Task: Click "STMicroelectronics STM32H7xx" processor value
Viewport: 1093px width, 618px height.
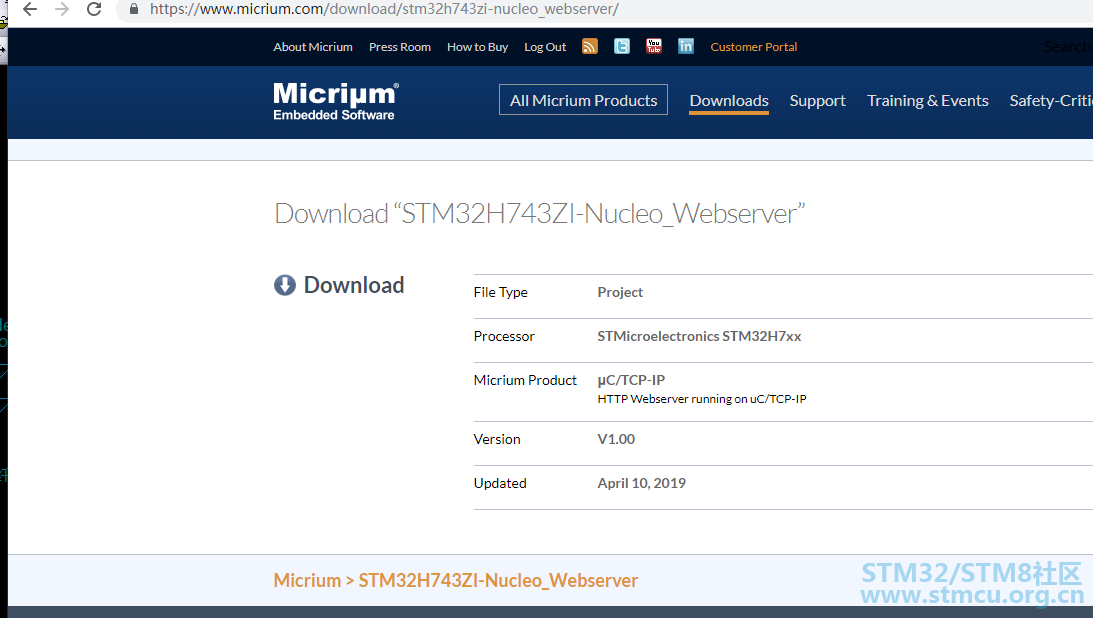Action: pos(699,336)
